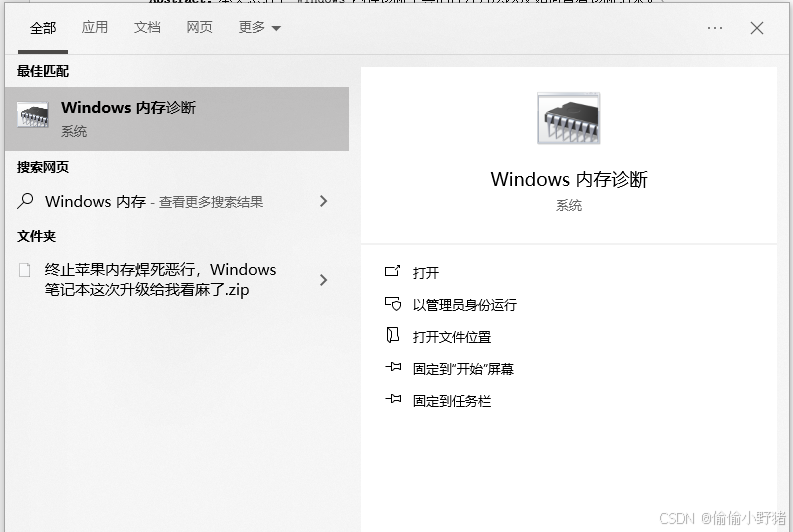793x532 pixels.
Task: Click the memory chip icon in left results
Action: [x=33, y=115]
